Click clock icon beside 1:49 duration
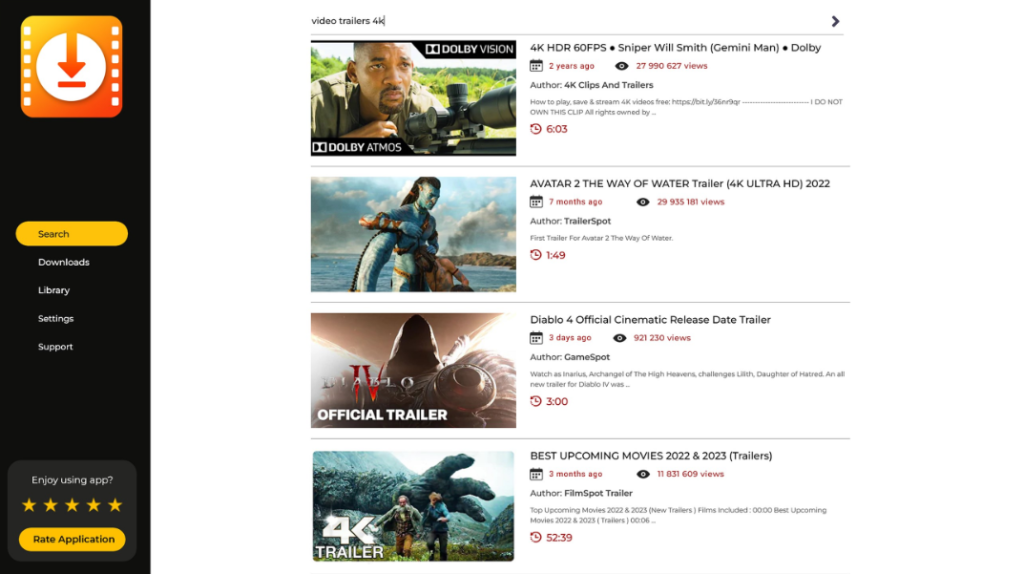This screenshot has width=1024, height=574. point(536,255)
